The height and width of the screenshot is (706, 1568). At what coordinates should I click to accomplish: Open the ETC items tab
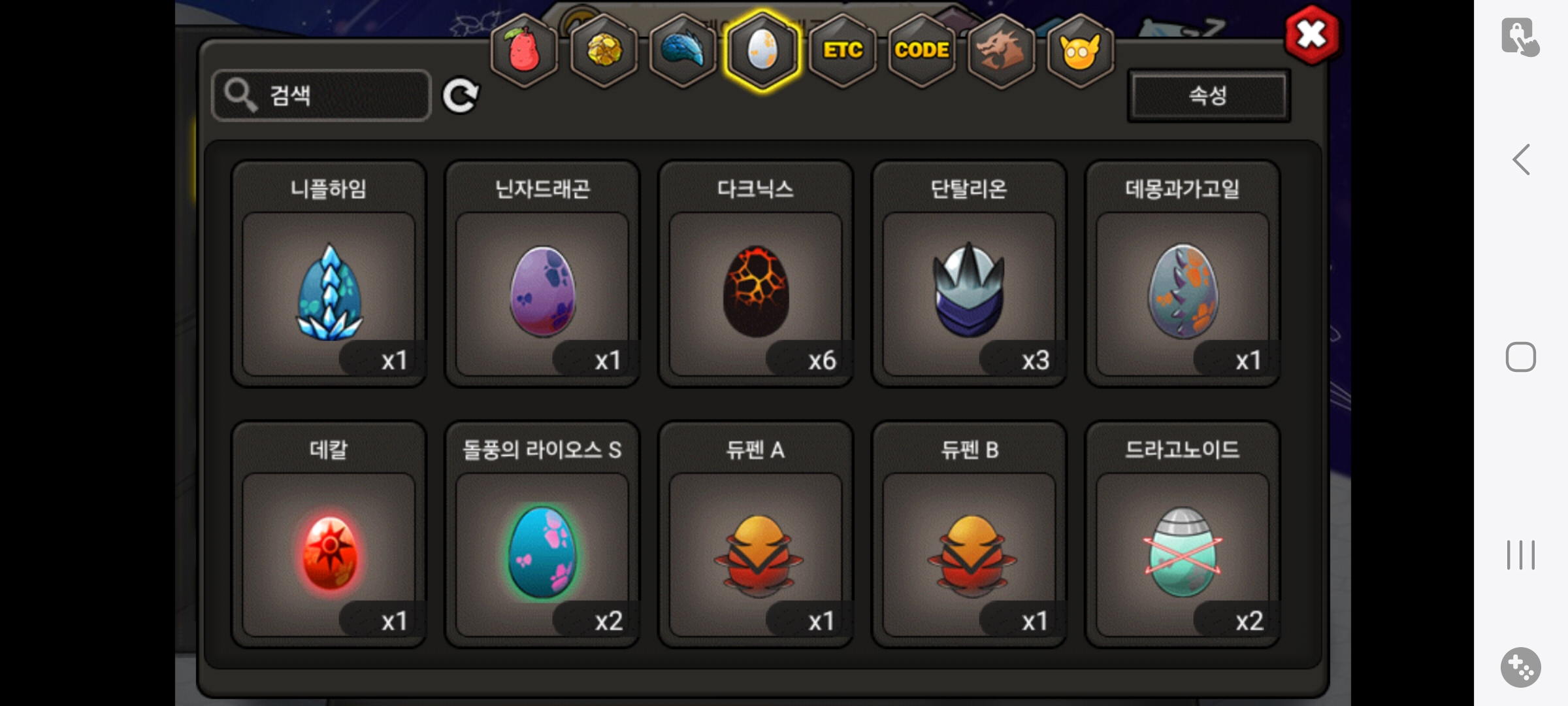click(842, 50)
